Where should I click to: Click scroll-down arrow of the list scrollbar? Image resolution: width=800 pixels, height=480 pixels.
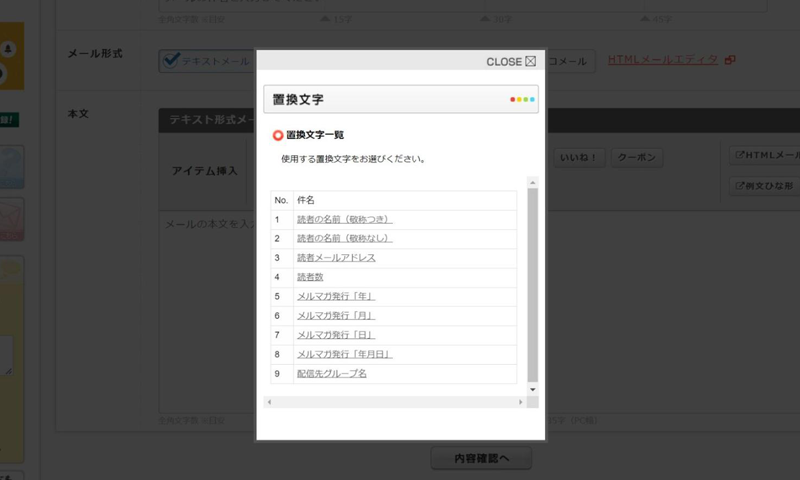533,390
